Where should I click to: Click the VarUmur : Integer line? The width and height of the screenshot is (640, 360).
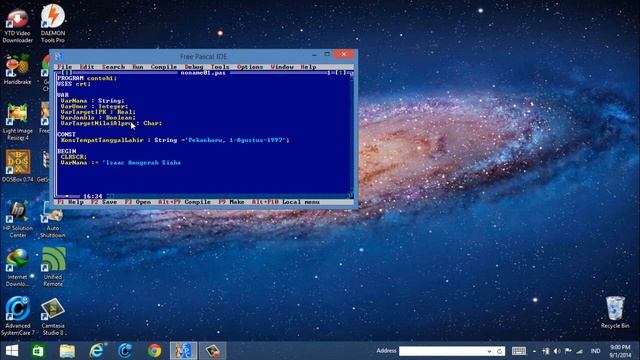(94, 106)
